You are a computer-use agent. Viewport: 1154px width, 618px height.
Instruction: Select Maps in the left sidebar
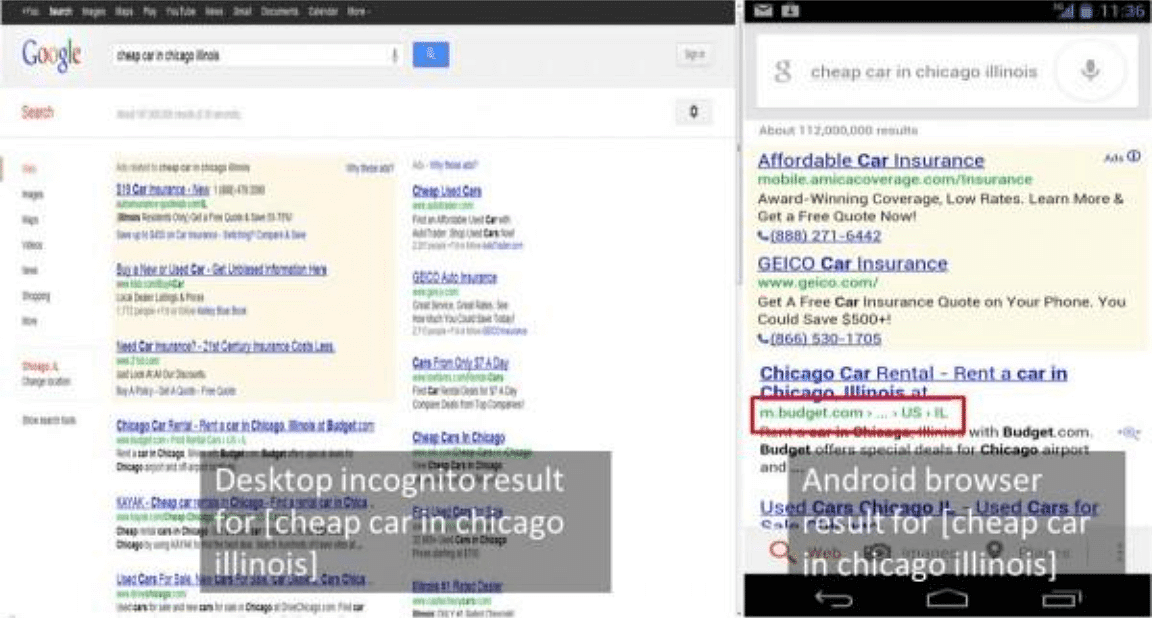coord(30,220)
